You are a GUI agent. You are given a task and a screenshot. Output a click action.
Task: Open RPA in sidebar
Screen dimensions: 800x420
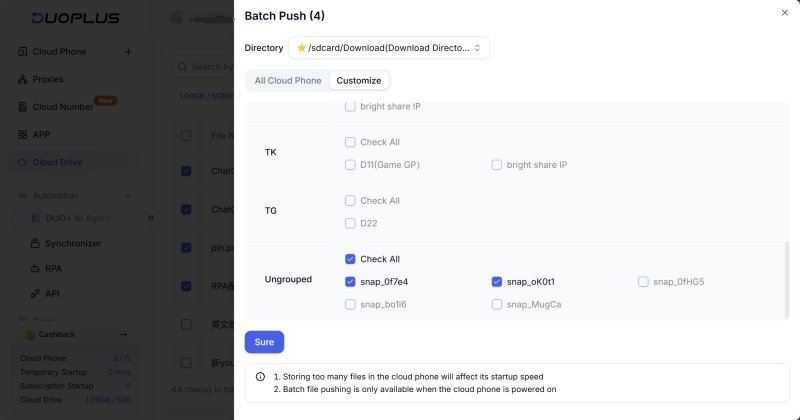click(54, 268)
